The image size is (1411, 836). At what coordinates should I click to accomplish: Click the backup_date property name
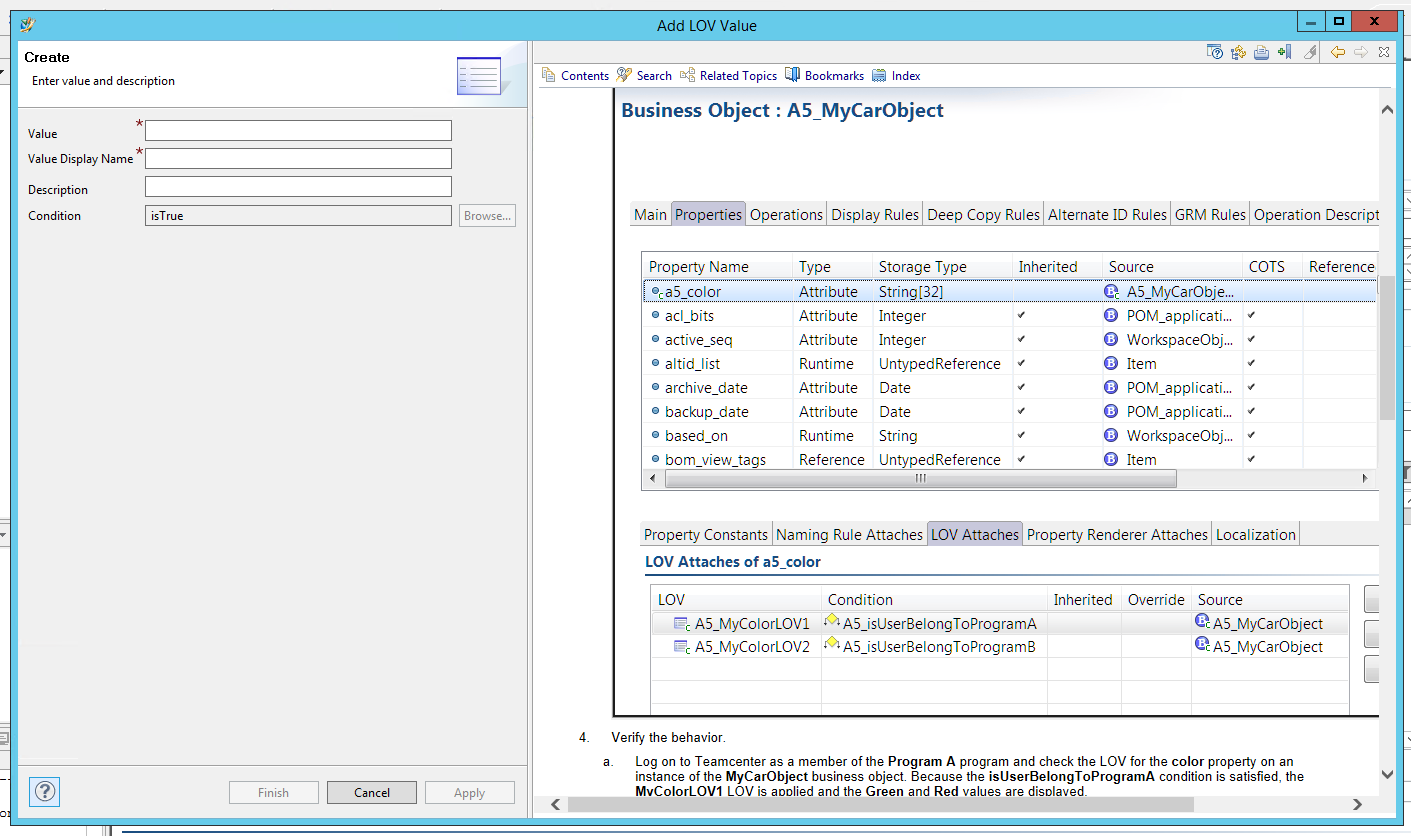tap(706, 411)
